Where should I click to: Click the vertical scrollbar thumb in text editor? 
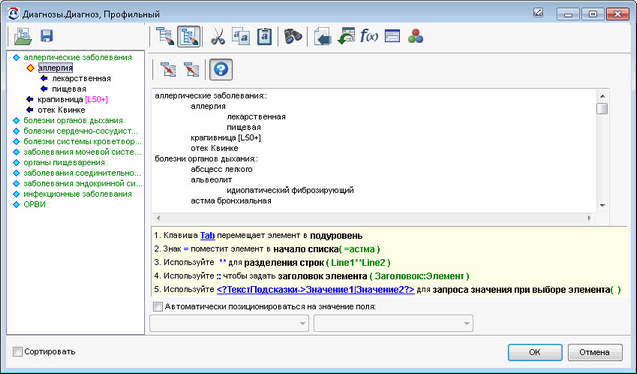coord(602,109)
